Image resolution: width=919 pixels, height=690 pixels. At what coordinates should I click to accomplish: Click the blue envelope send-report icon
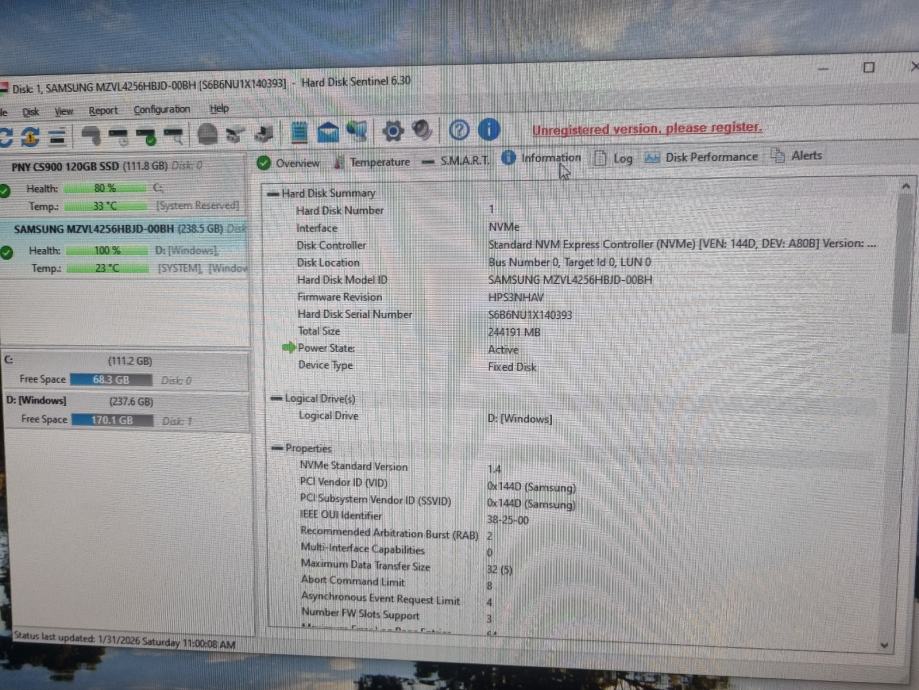(328, 132)
